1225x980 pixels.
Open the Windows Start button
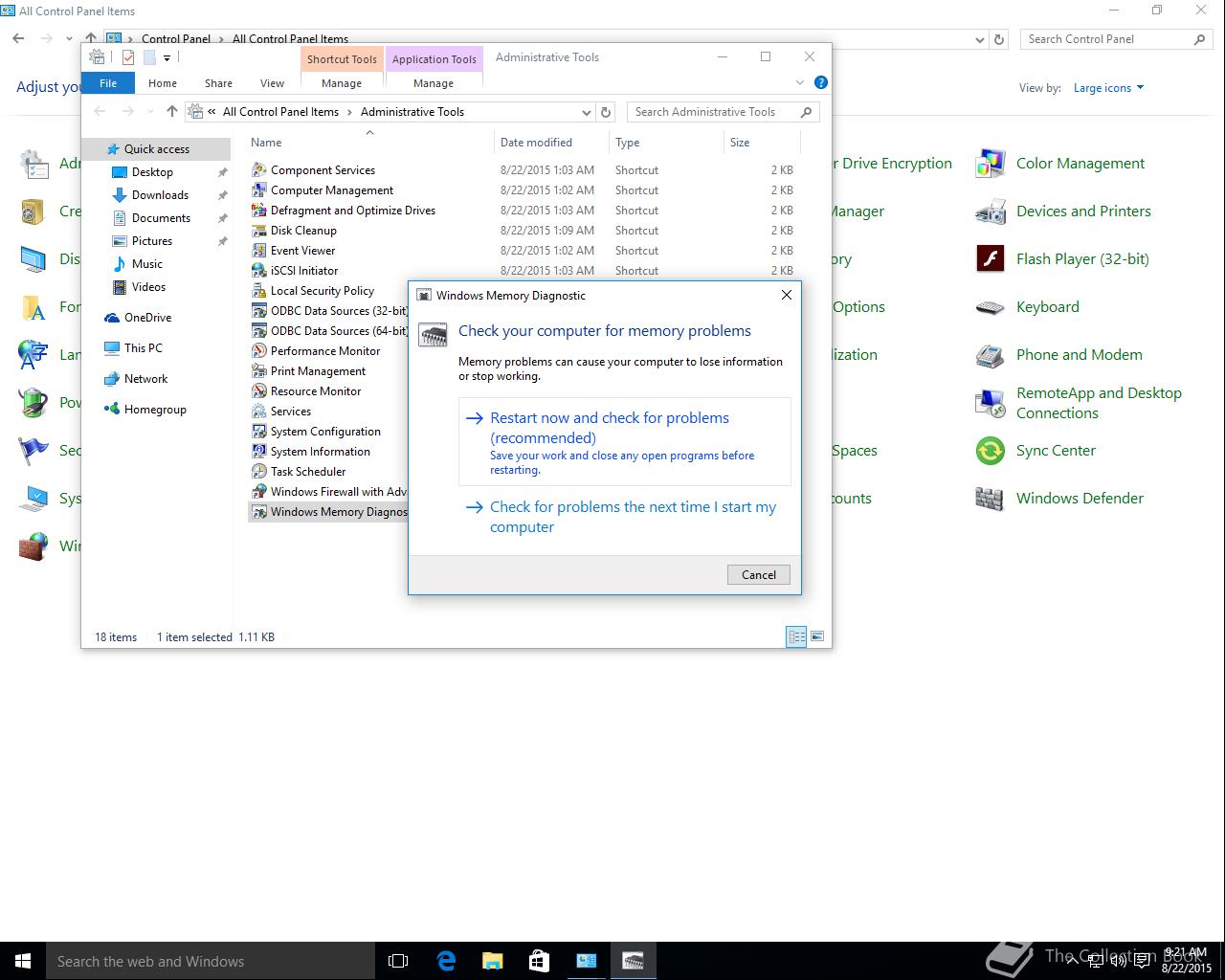pyautogui.click(x=23, y=961)
